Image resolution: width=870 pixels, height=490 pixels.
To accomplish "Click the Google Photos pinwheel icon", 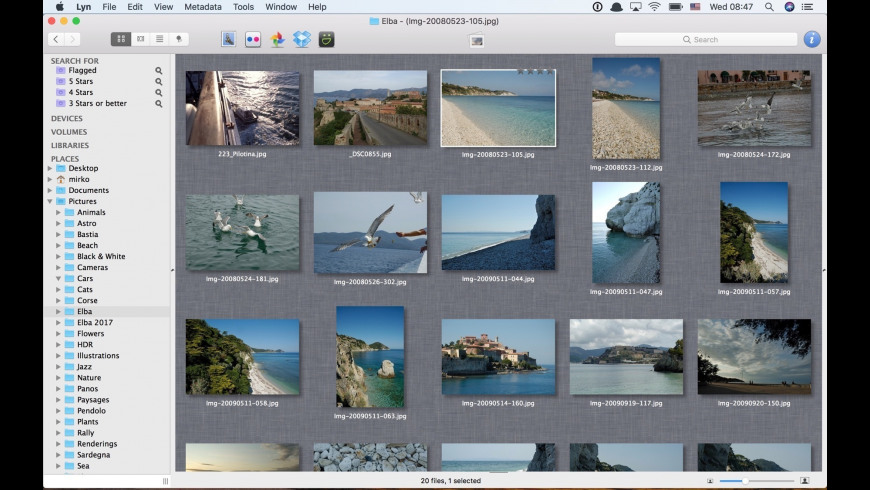I will [278, 39].
